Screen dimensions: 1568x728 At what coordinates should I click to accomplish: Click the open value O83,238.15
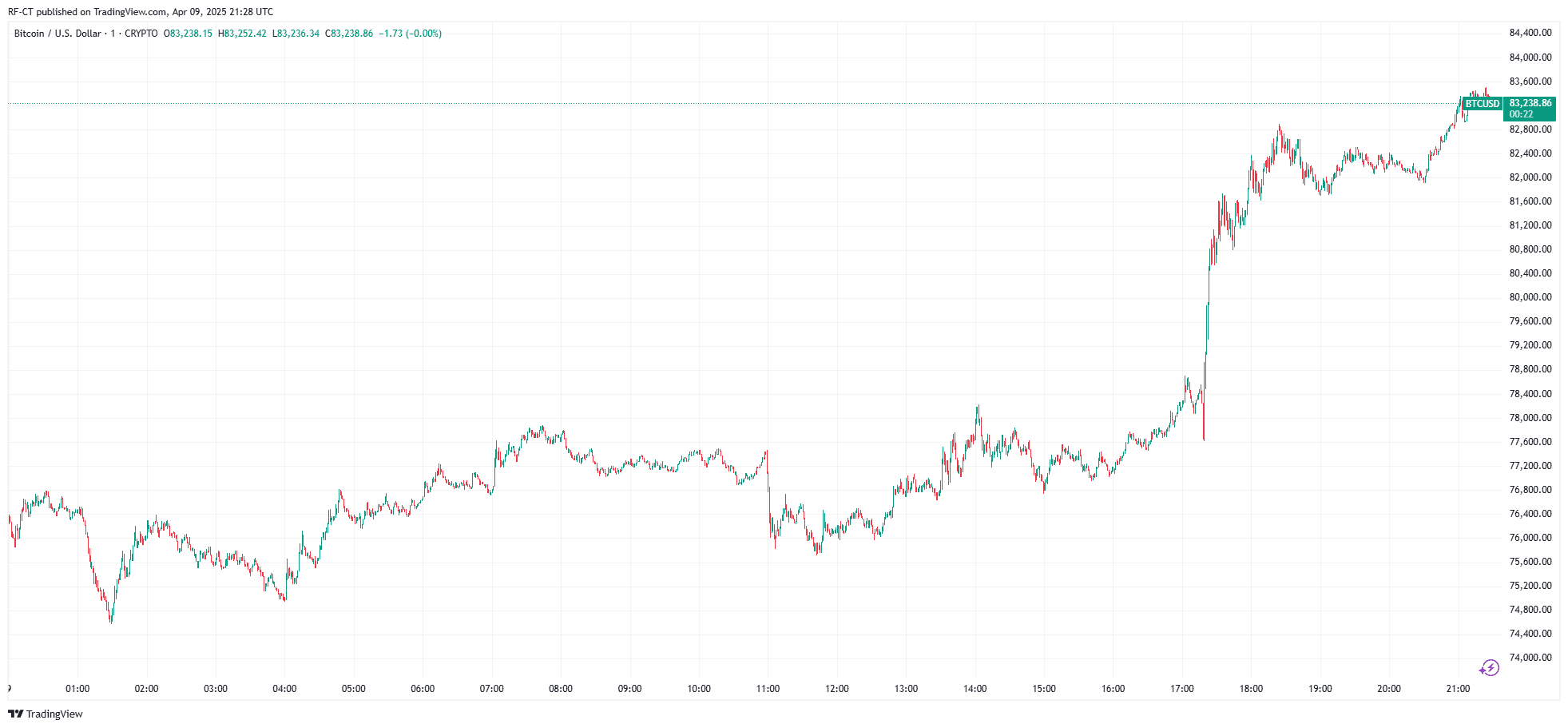click(189, 34)
